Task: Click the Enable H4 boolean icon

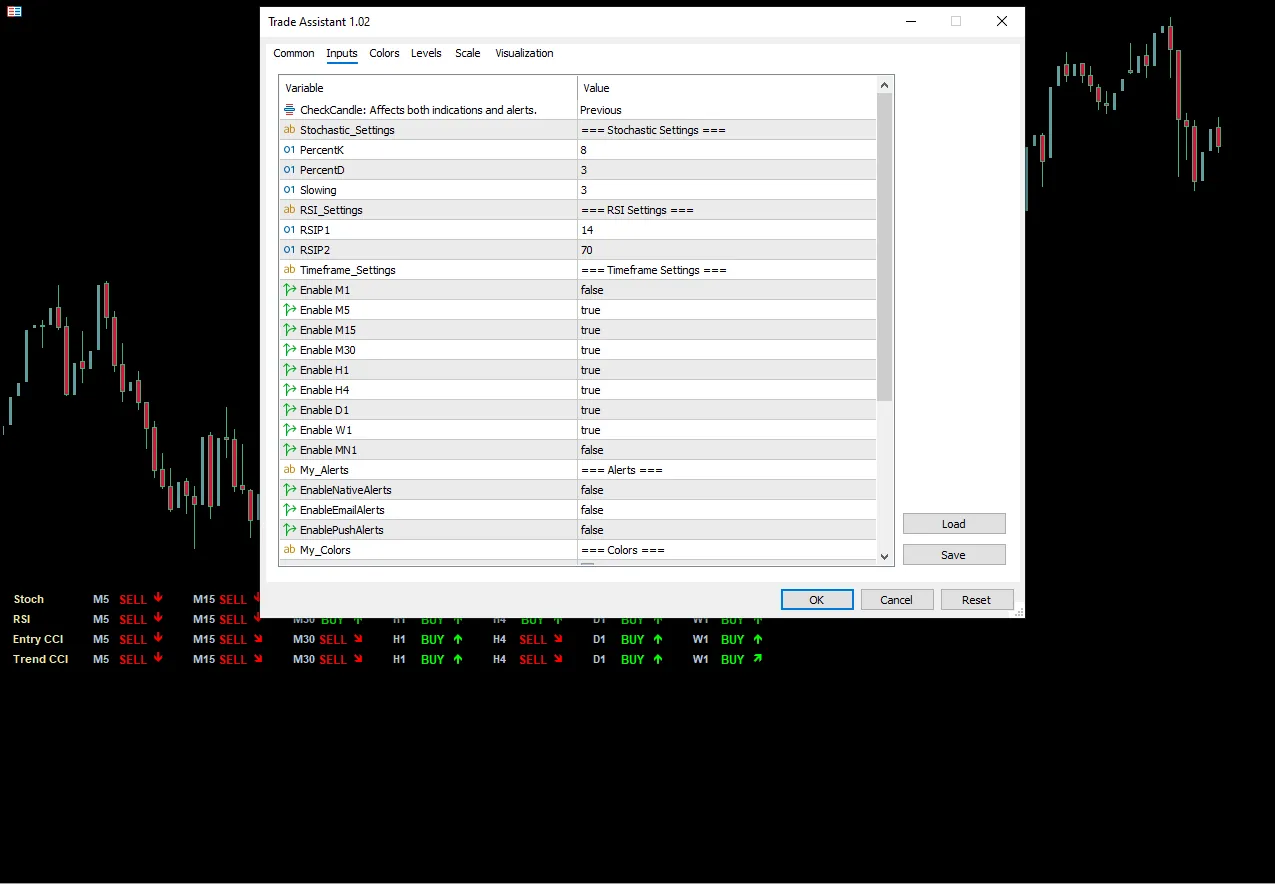Action: [290, 390]
